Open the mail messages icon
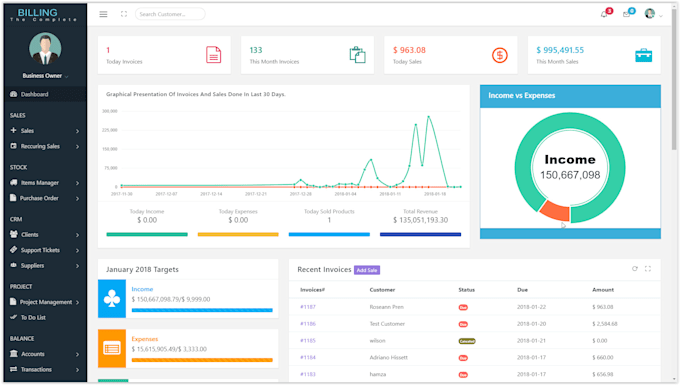The height and width of the screenshot is (385, 680). pos(626,14)
